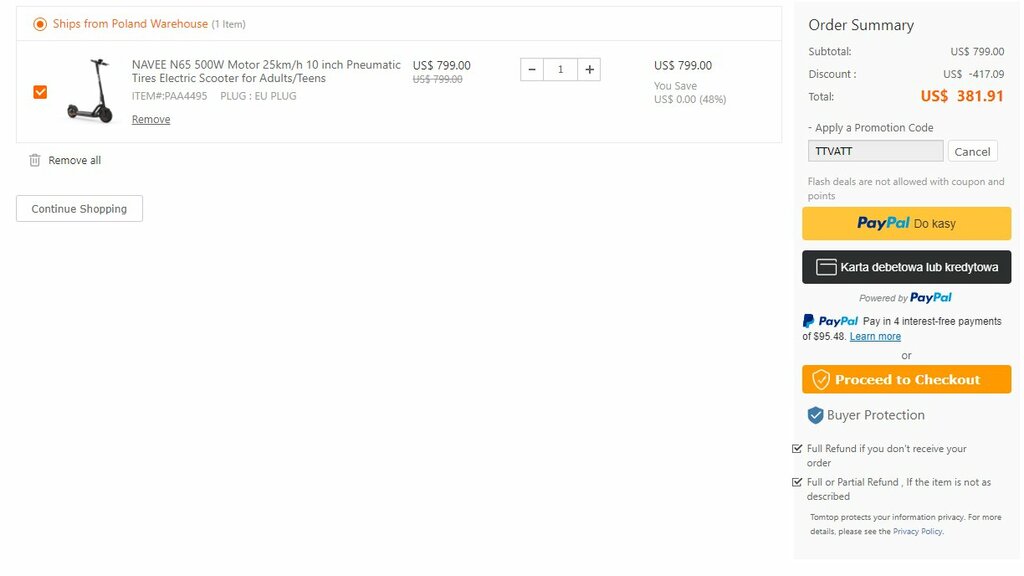Increase scooter quantity with plus button
Image resolution: width=1024 pixels, height=576 pixels.
(589, 69)
